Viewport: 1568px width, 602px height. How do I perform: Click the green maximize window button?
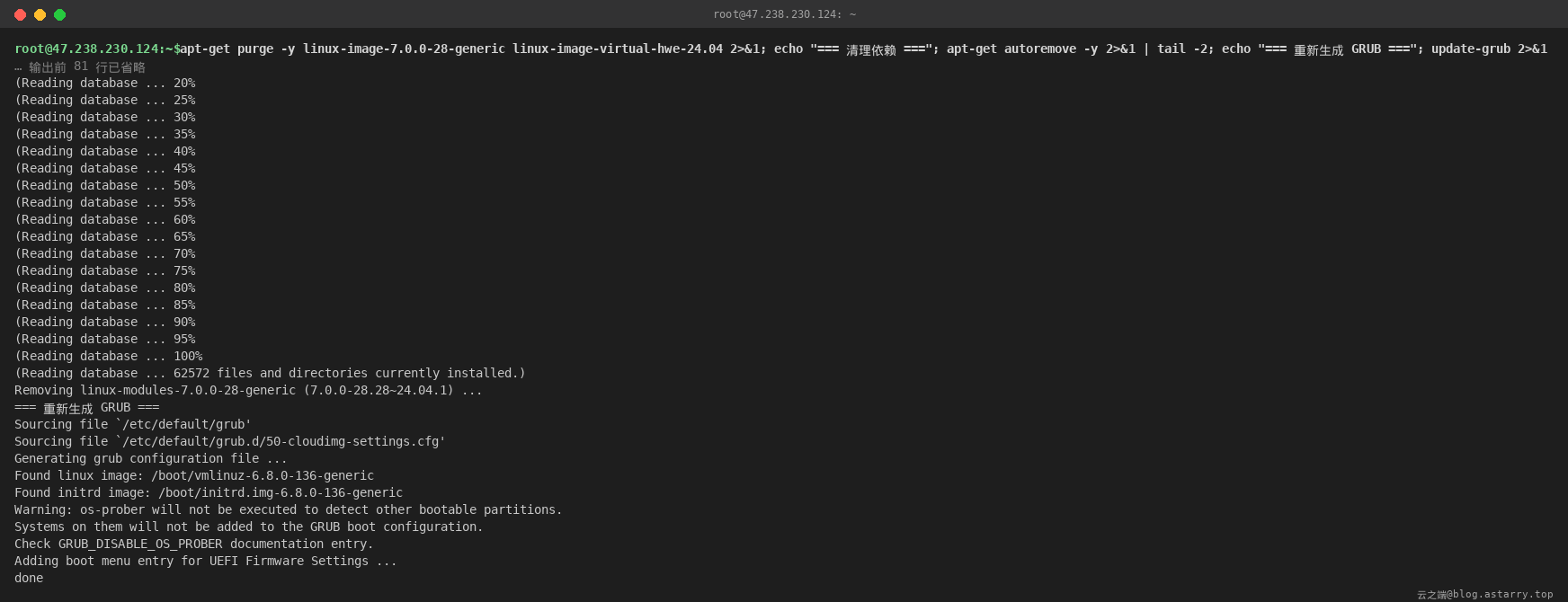[59, 14]
